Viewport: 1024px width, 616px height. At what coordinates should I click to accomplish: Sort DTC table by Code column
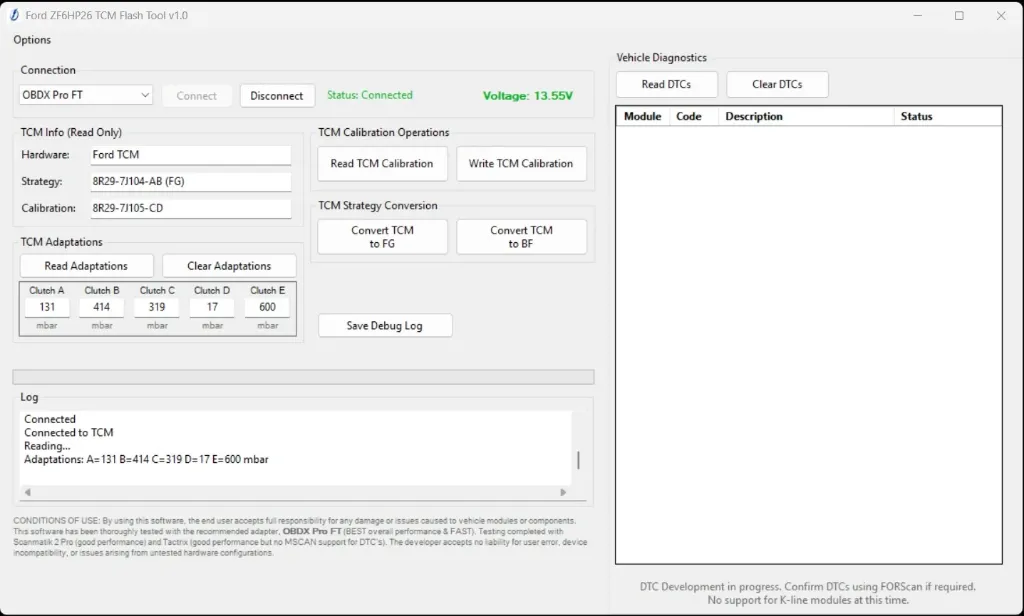pos(689,117)
